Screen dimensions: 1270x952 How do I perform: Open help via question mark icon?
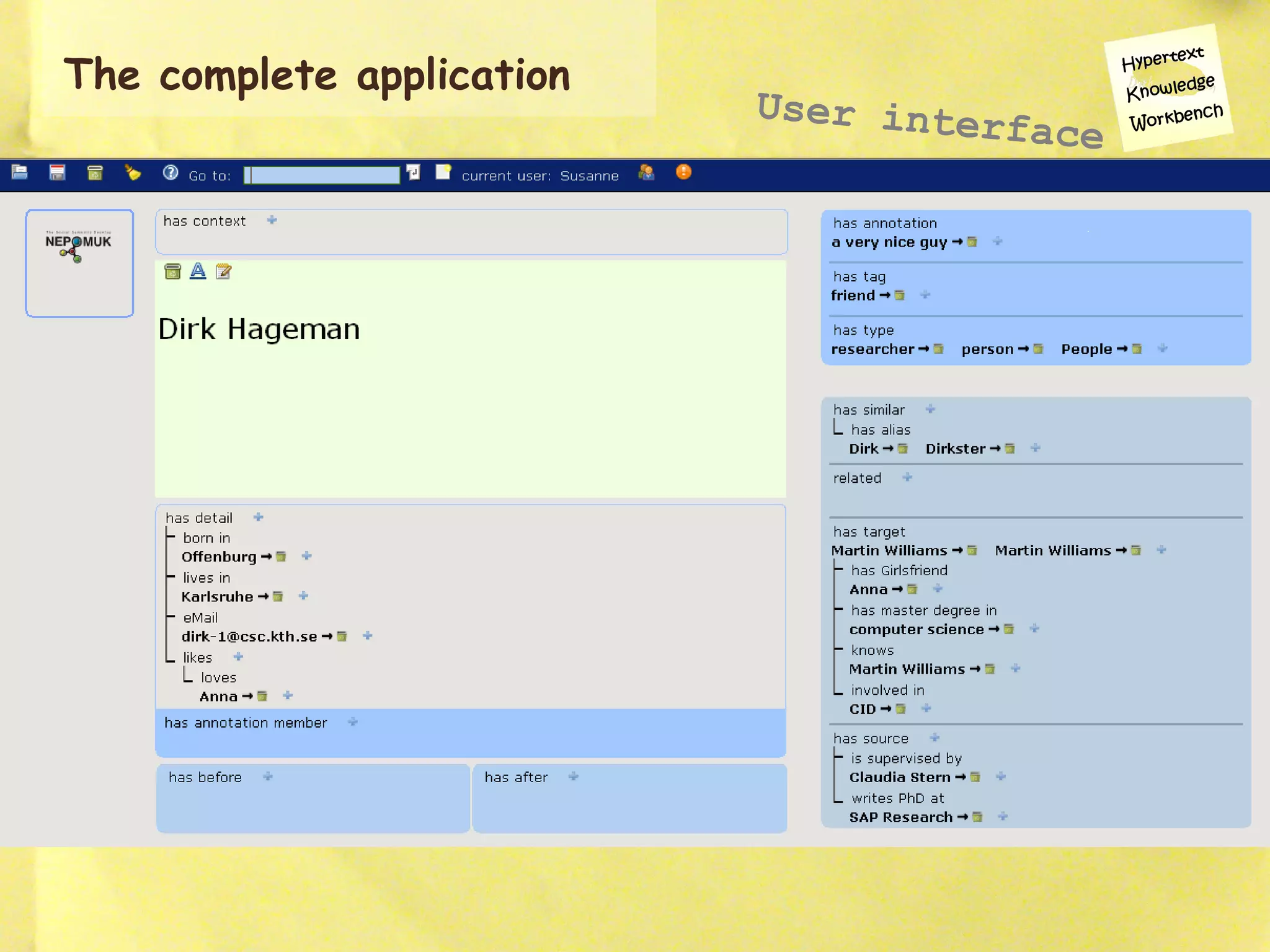(170, 173)
